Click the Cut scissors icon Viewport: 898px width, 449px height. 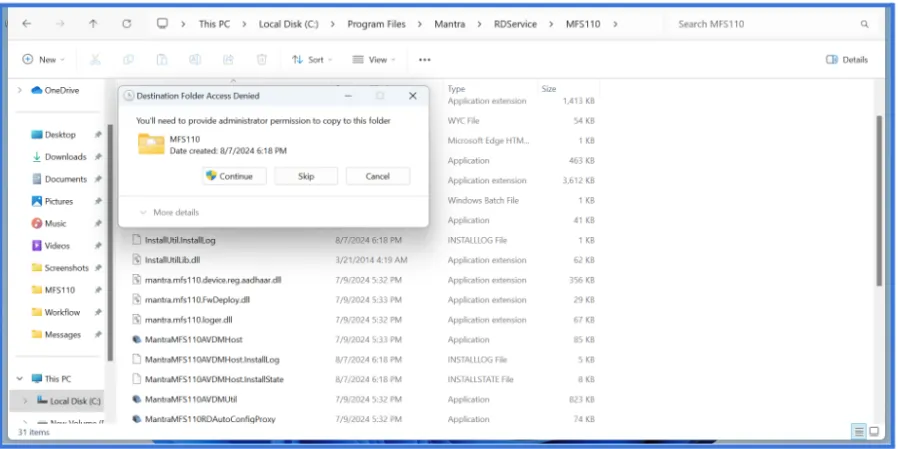pos(95,60)
